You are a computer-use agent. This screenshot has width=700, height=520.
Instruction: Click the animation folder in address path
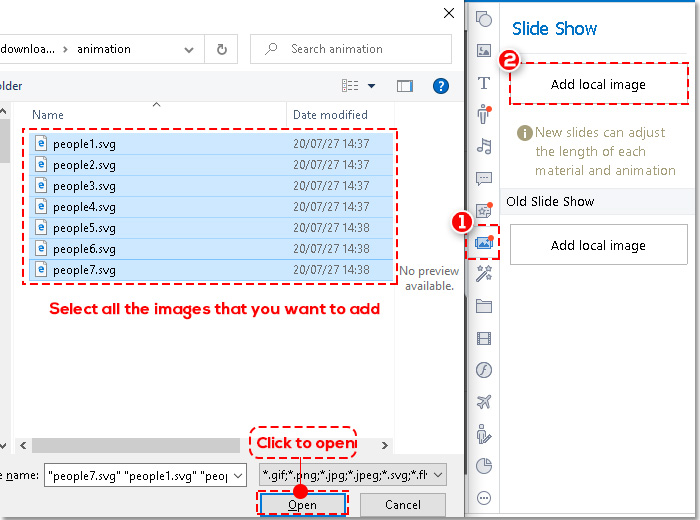click(x=104, y=49)
